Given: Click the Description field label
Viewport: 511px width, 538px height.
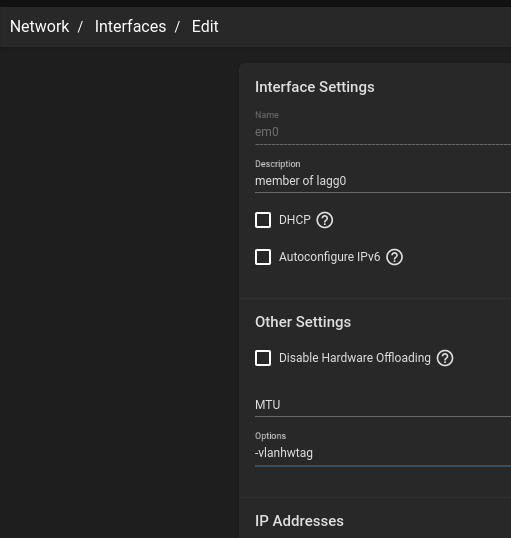Looking at the screenshot, I should [278, 164].
